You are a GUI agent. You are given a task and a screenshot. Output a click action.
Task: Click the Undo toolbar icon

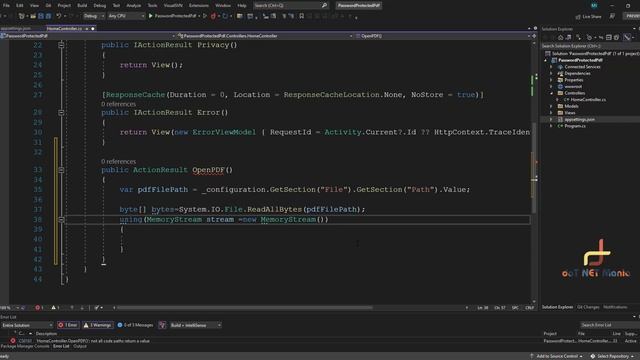point(59,16)
